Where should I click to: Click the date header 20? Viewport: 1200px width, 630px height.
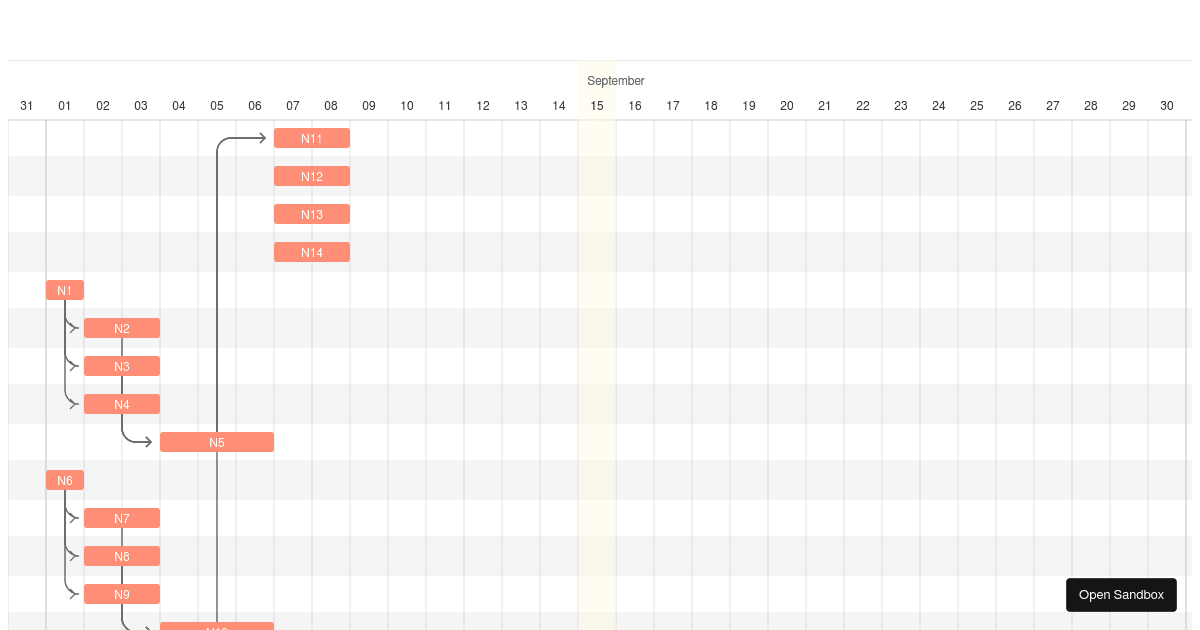pyautogui.click(x=787, y=106)
